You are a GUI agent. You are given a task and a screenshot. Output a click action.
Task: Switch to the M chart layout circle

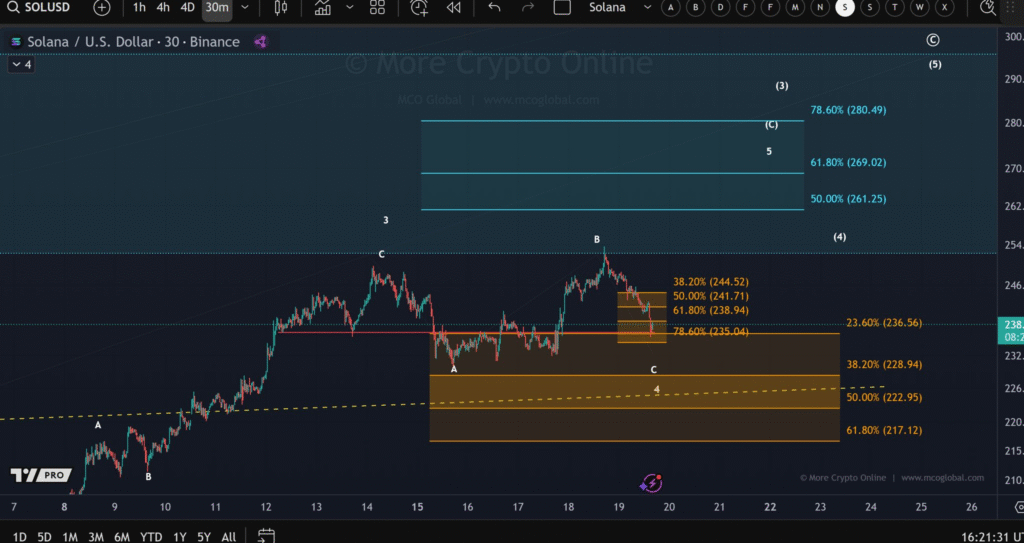(795, 7)
